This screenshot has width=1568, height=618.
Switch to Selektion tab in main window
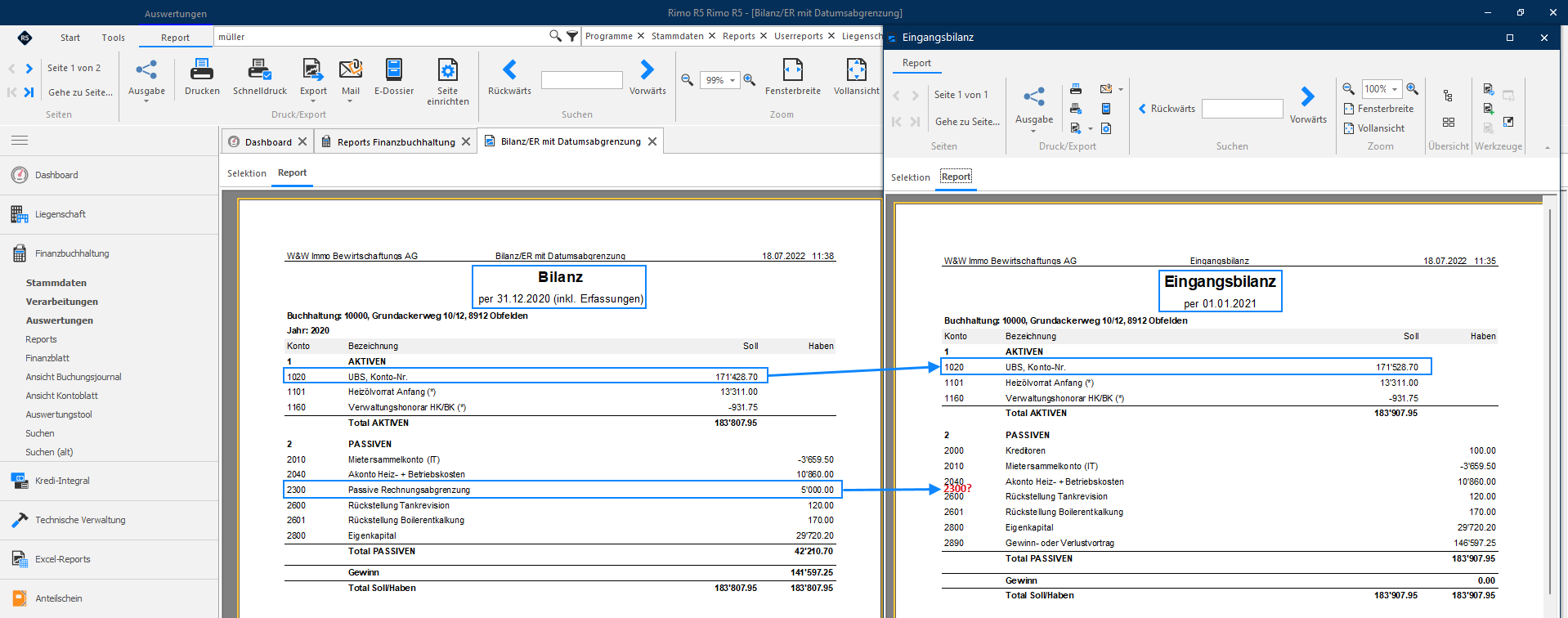[x=247, y=173]
